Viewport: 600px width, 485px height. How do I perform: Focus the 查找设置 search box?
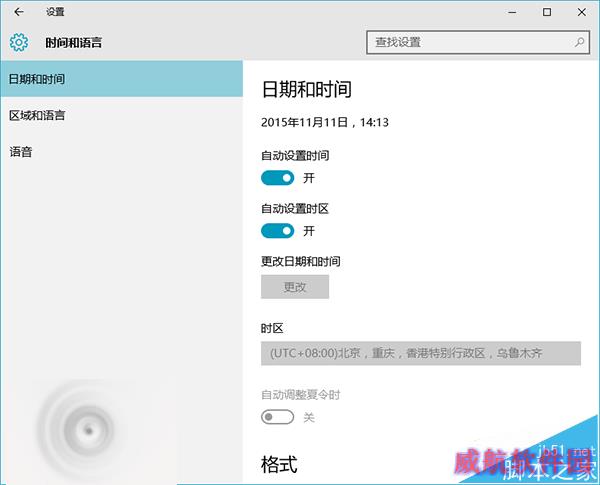point(478,42)
